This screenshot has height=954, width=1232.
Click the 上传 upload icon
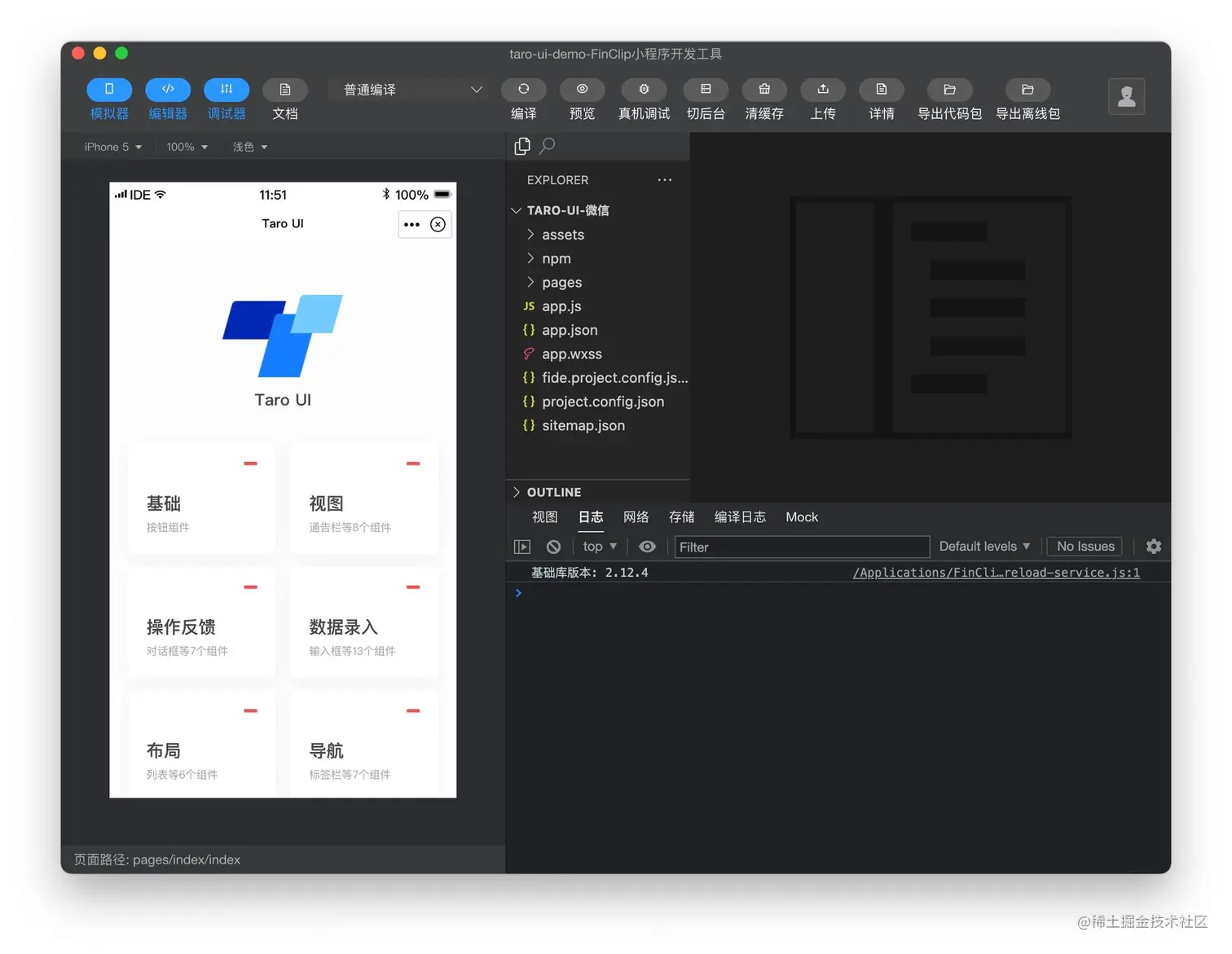pos(823,90)
